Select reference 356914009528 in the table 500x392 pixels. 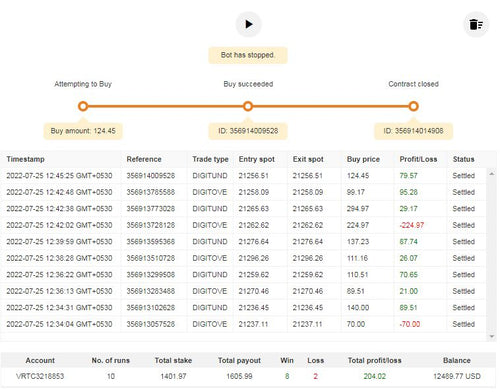151,176
